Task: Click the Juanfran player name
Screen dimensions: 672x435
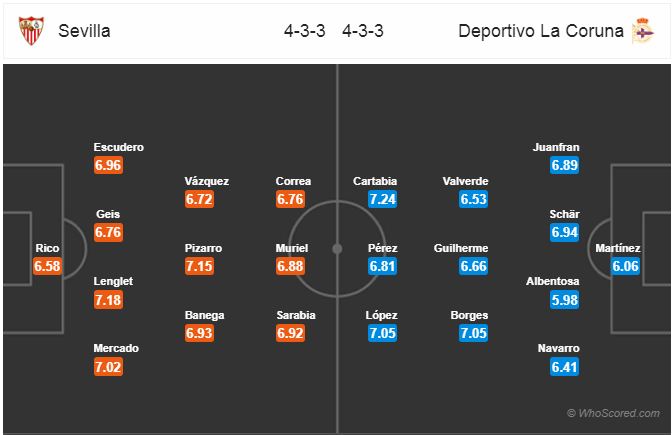Action: [556, 147]
